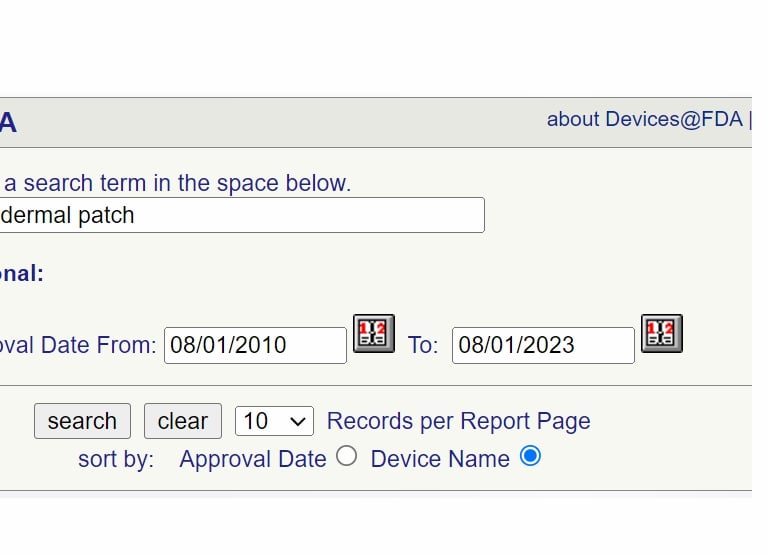Select Device Name sort radio button
This screenshot has height=555, width=768.
coord(530,456)
